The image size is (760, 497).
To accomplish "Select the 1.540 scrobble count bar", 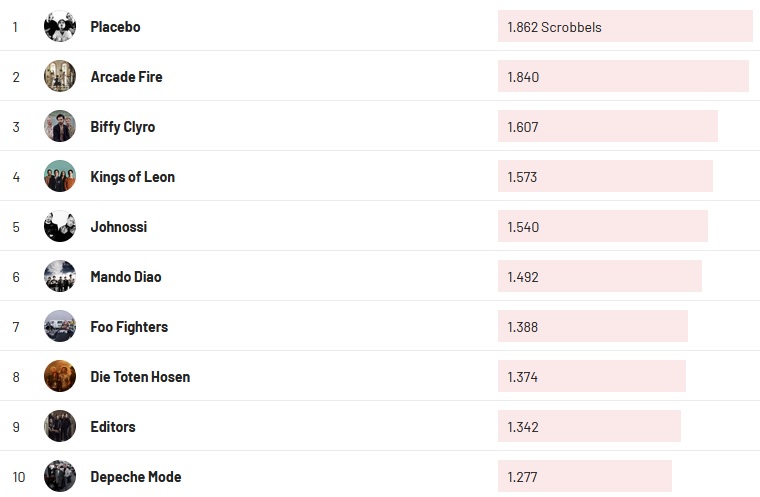I will [x=602, y=227].
